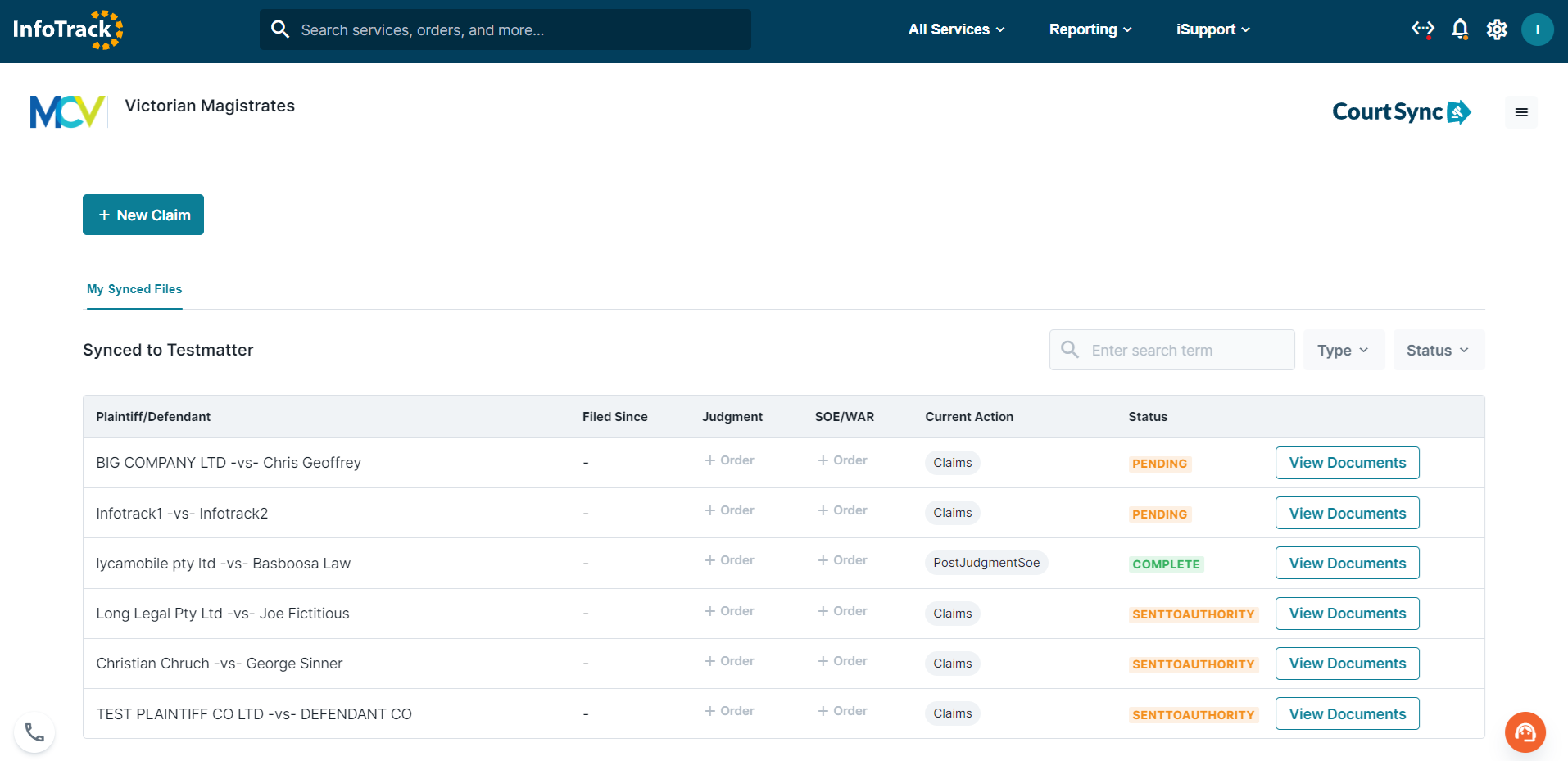Click the PostJudgmentSoe action tag

coord(986,563)
